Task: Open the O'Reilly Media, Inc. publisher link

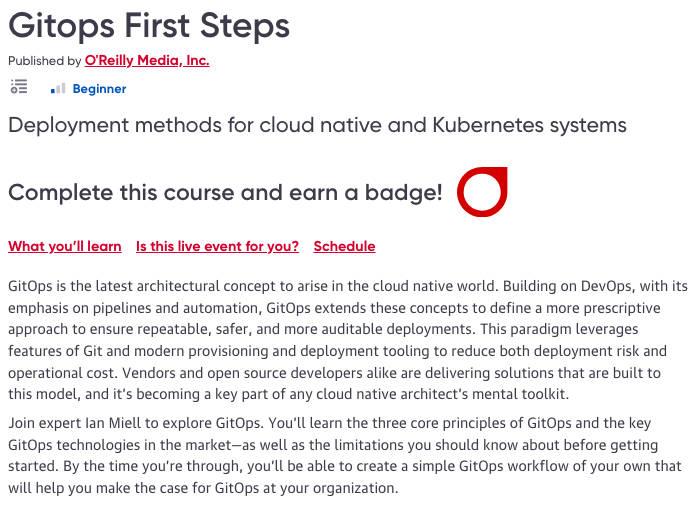Action: point(147,61)
